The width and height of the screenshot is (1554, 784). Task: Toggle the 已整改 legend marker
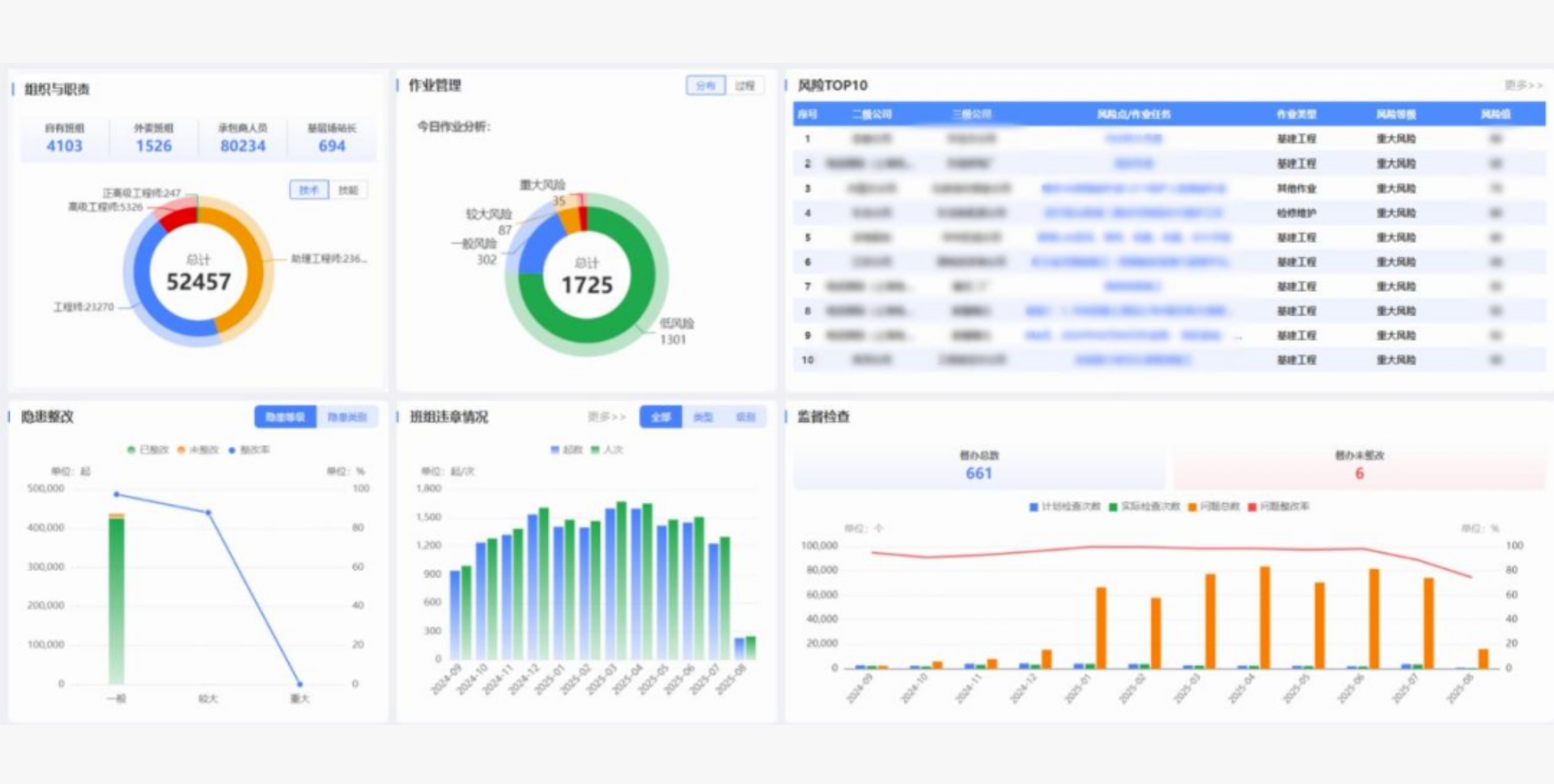[x=131, y=450]
